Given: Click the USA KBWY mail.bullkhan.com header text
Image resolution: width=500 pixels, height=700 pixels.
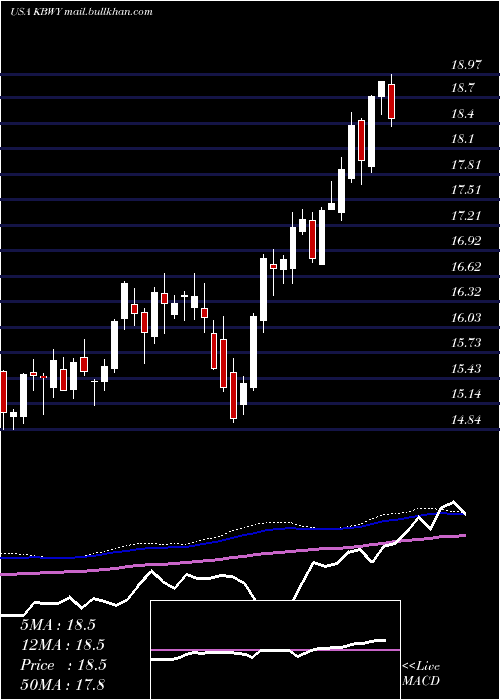Looking at the screenshot, I should click(x=81, y=12).
